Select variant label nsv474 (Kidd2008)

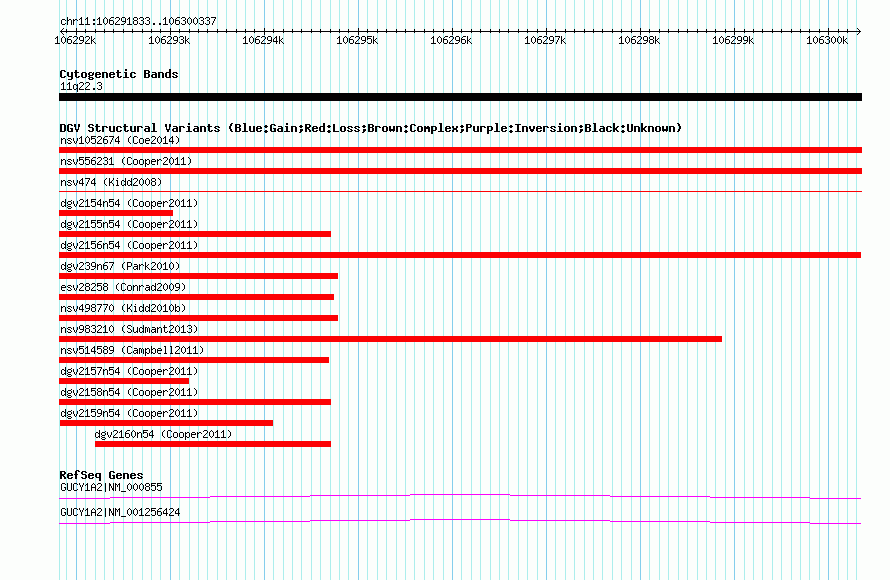click(x=111, y=182)
